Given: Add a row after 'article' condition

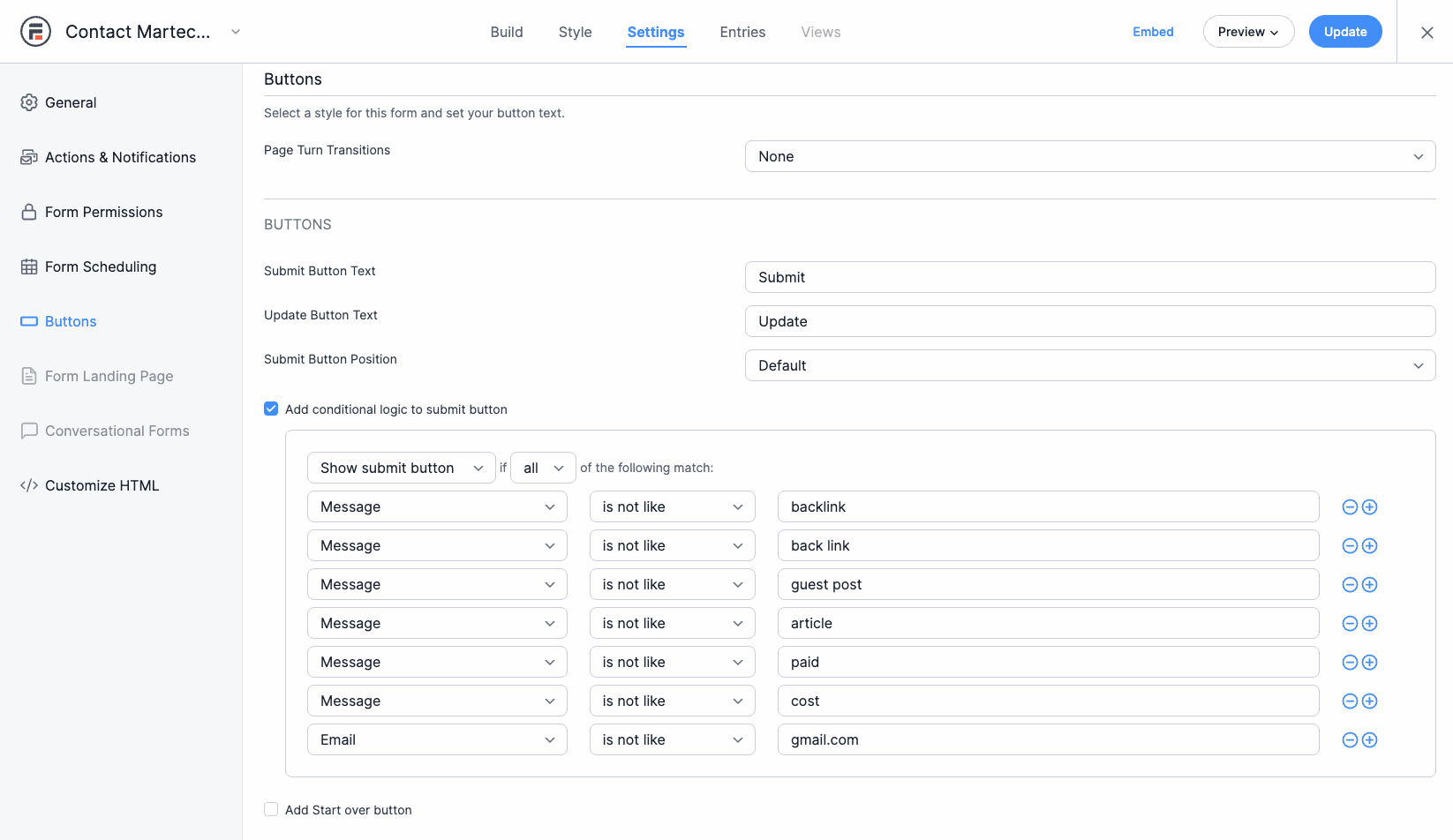Looking at the screenshot, I should click(1369, 624).
